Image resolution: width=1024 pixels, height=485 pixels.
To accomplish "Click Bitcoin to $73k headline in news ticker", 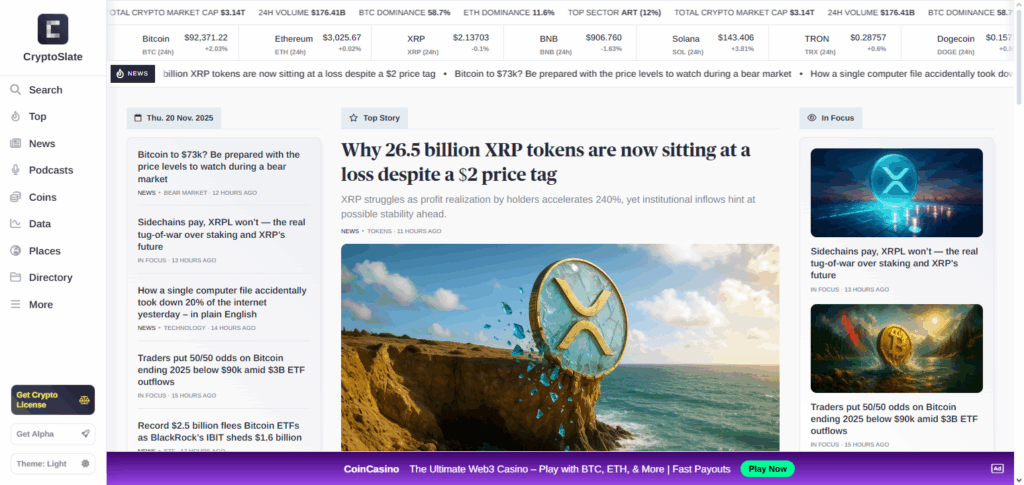I will (x=623, y=74).
